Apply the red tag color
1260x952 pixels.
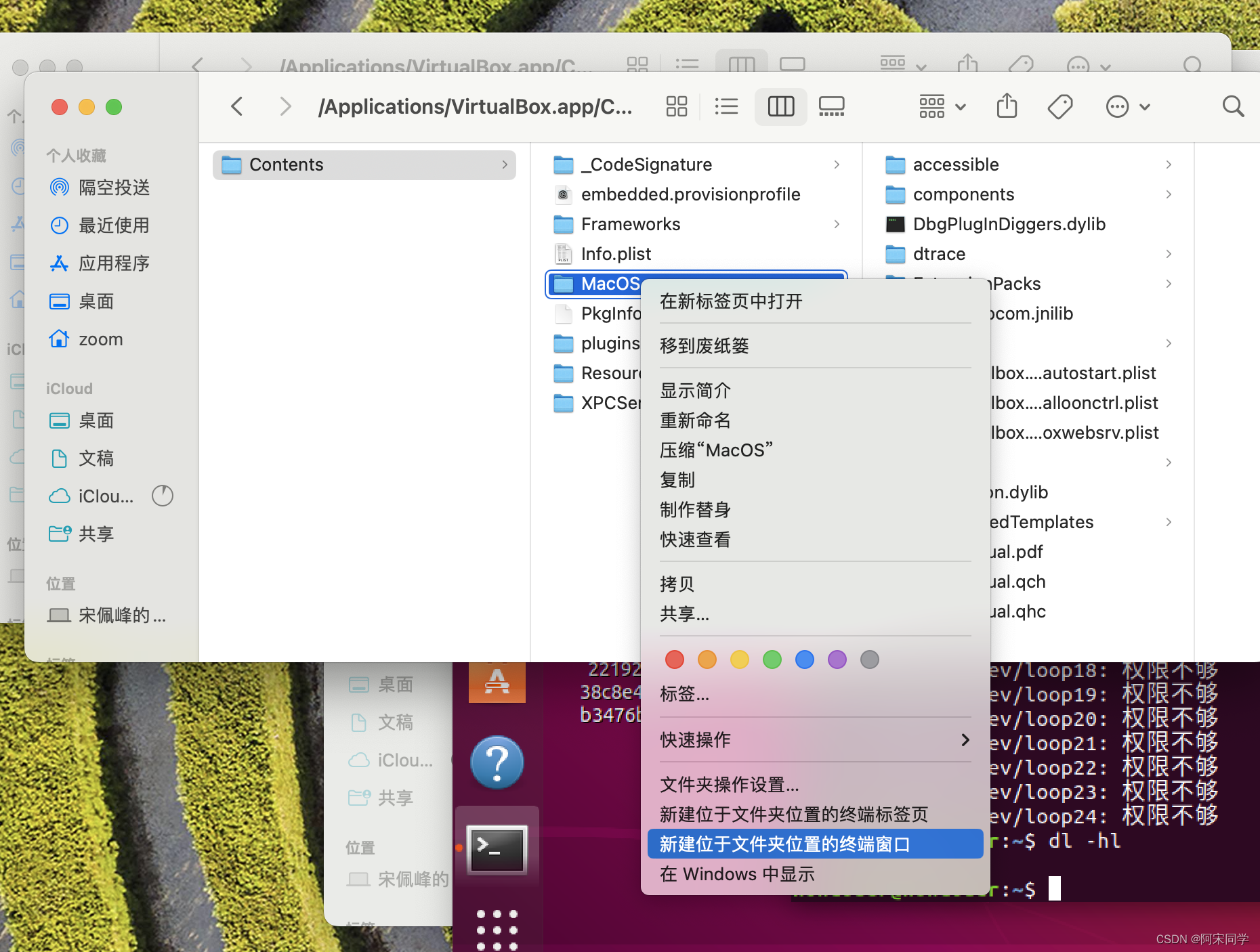tap(675, 659)
